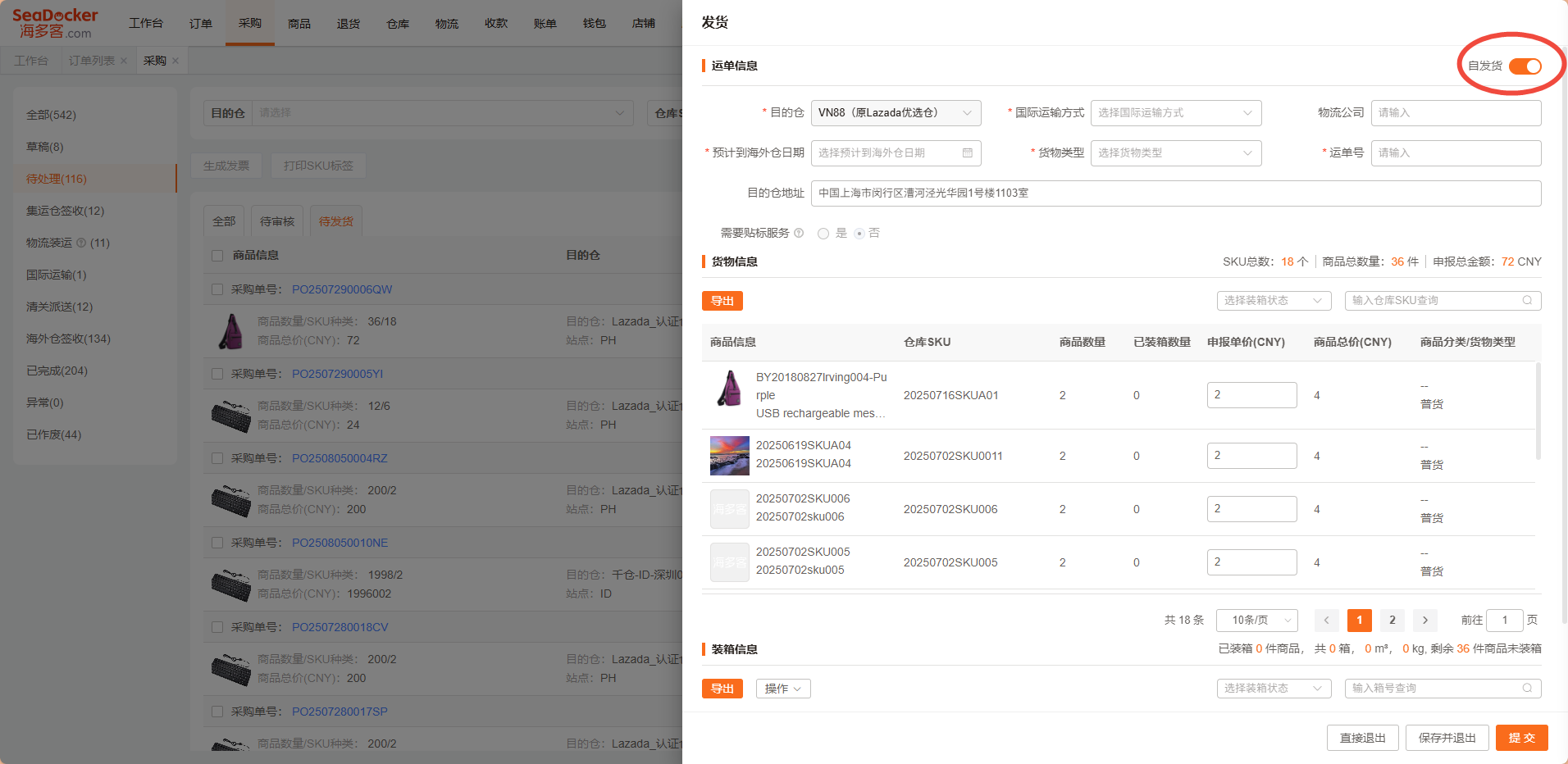The image size is (1568, 764).
Task: Click previous page arrow in pagination
Action: [1326, 621]
